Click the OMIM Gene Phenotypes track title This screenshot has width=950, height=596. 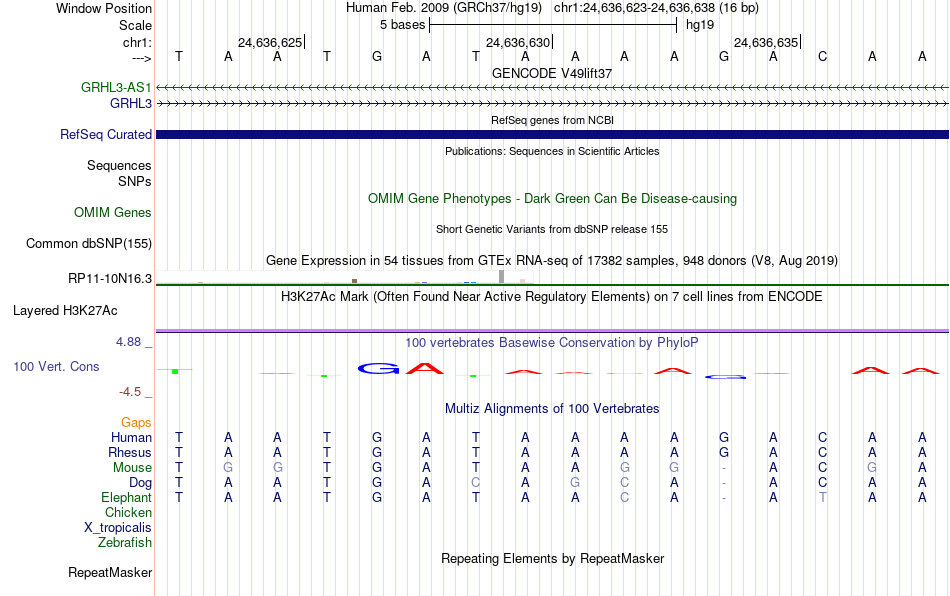pyautogui.click(x=552, y=199)
